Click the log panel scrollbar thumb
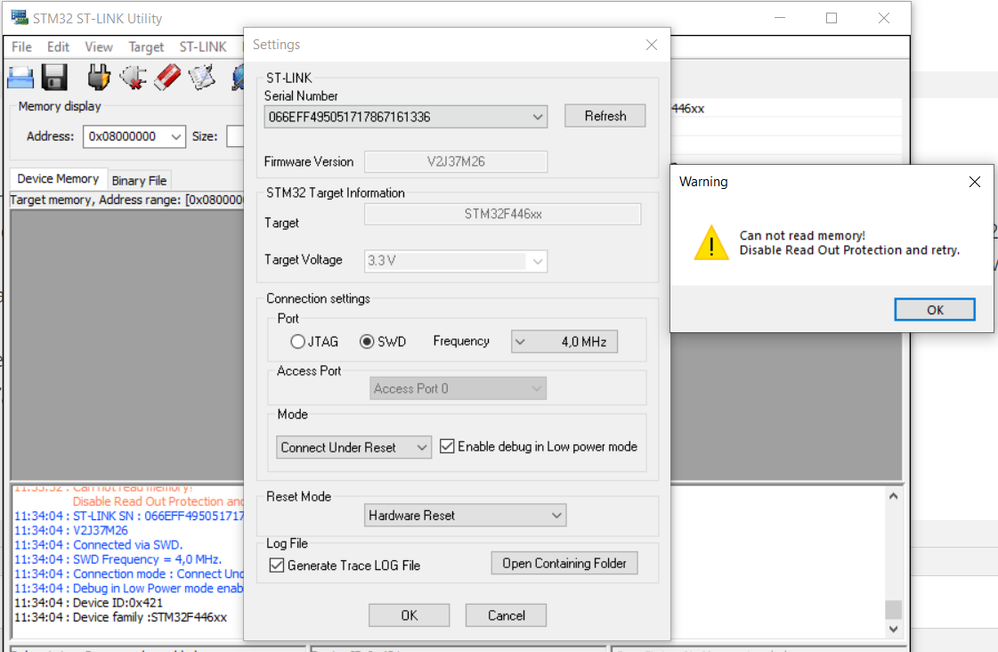This screenshot has width=998, height=652. tap(893, 609)
